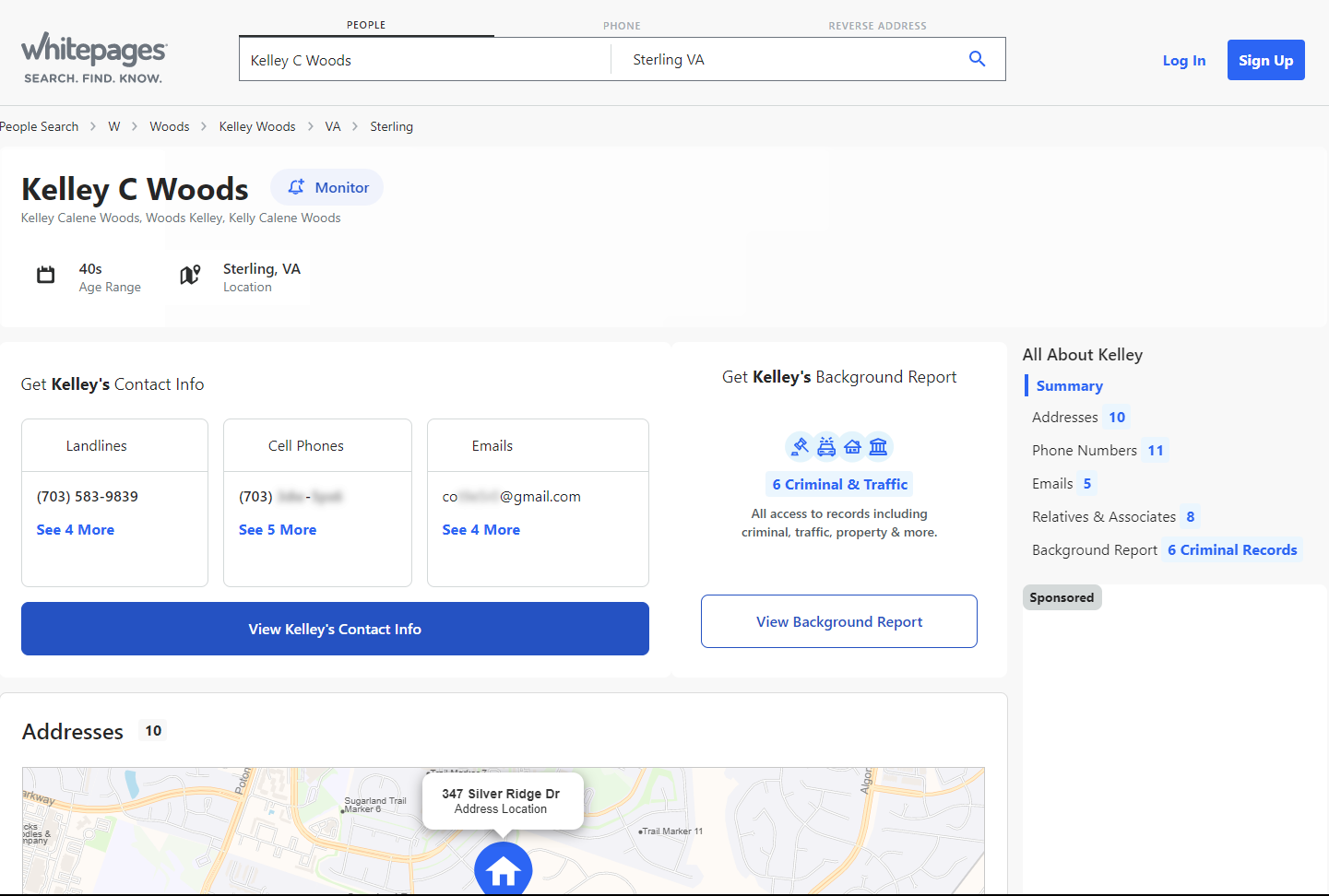
Task: Click View Background Report button
Action: pyautogui.click(x=839, y=621)
